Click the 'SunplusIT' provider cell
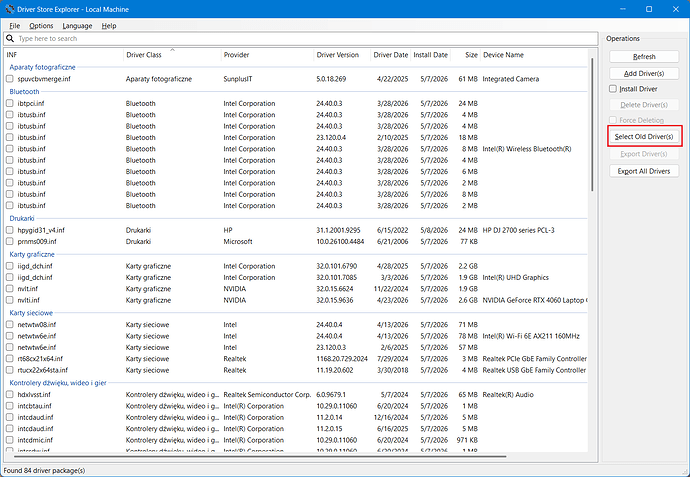The width and height of the screenshot is (690, 477). point(238,79)
